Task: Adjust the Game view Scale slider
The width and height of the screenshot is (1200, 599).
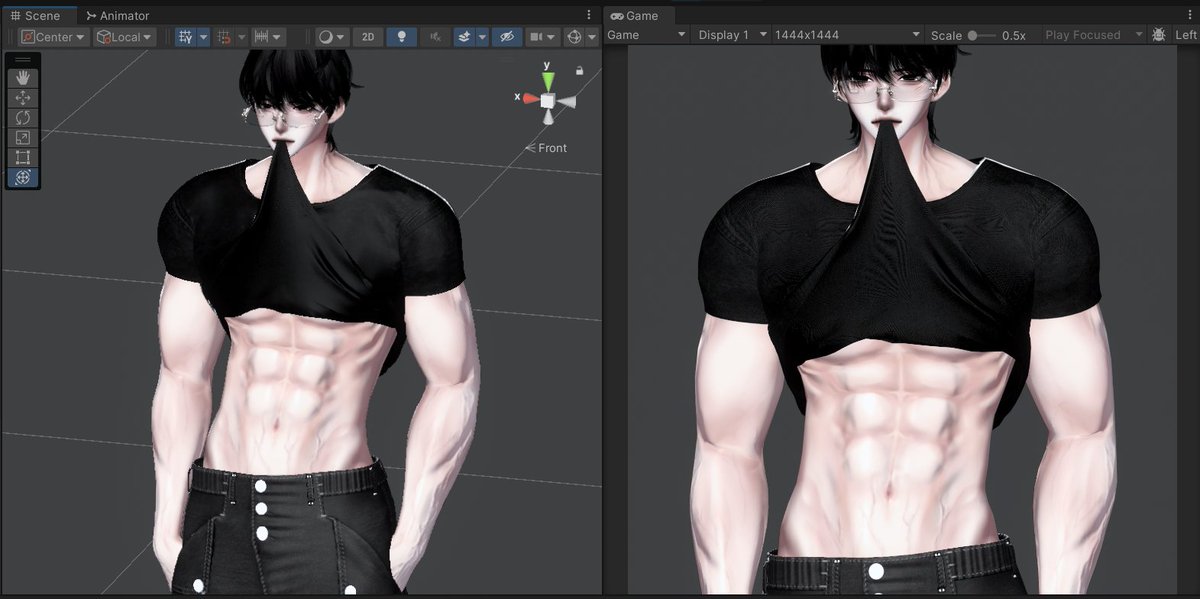Action: click(980, 35)
